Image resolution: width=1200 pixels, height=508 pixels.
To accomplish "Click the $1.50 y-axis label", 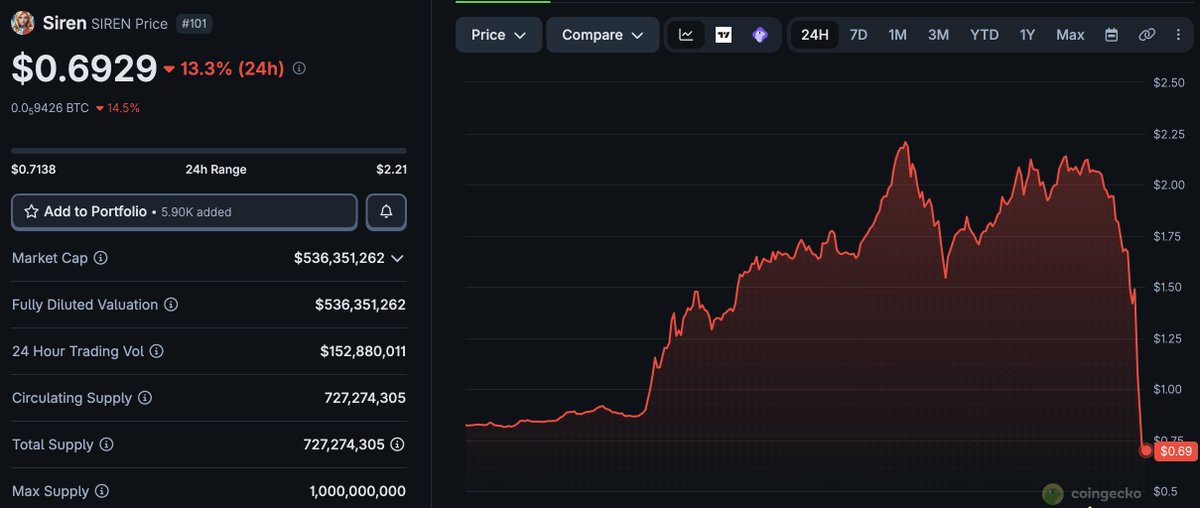I will (1168, 287).
